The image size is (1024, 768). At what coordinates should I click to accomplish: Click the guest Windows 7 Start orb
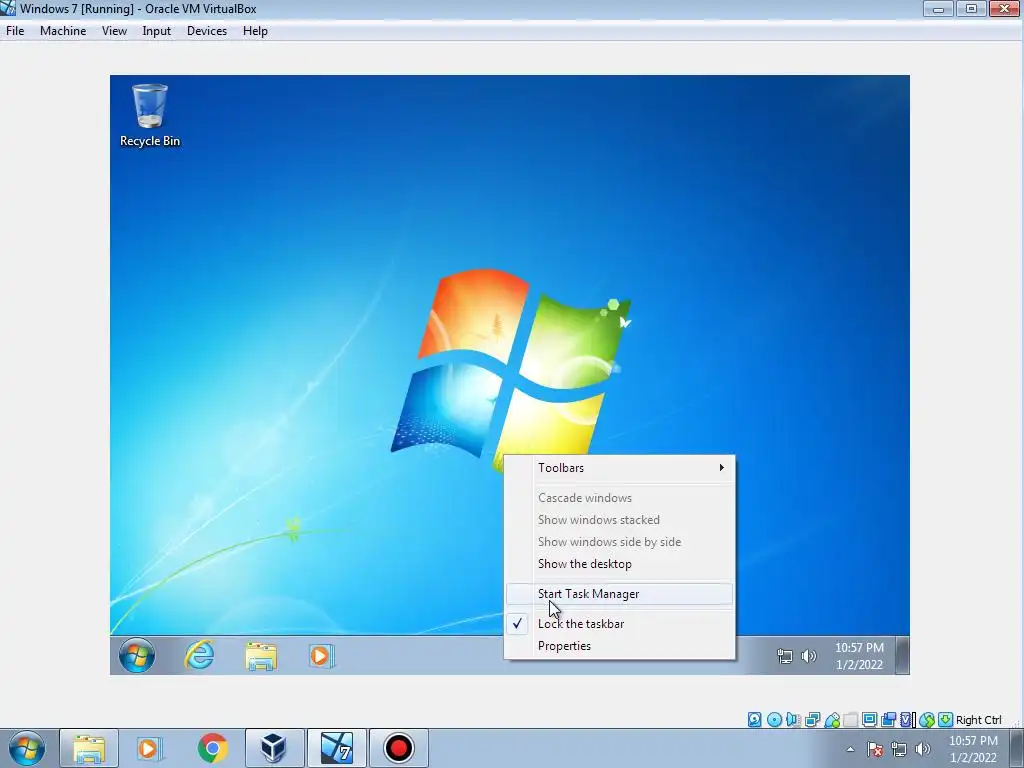pos(137,655)
